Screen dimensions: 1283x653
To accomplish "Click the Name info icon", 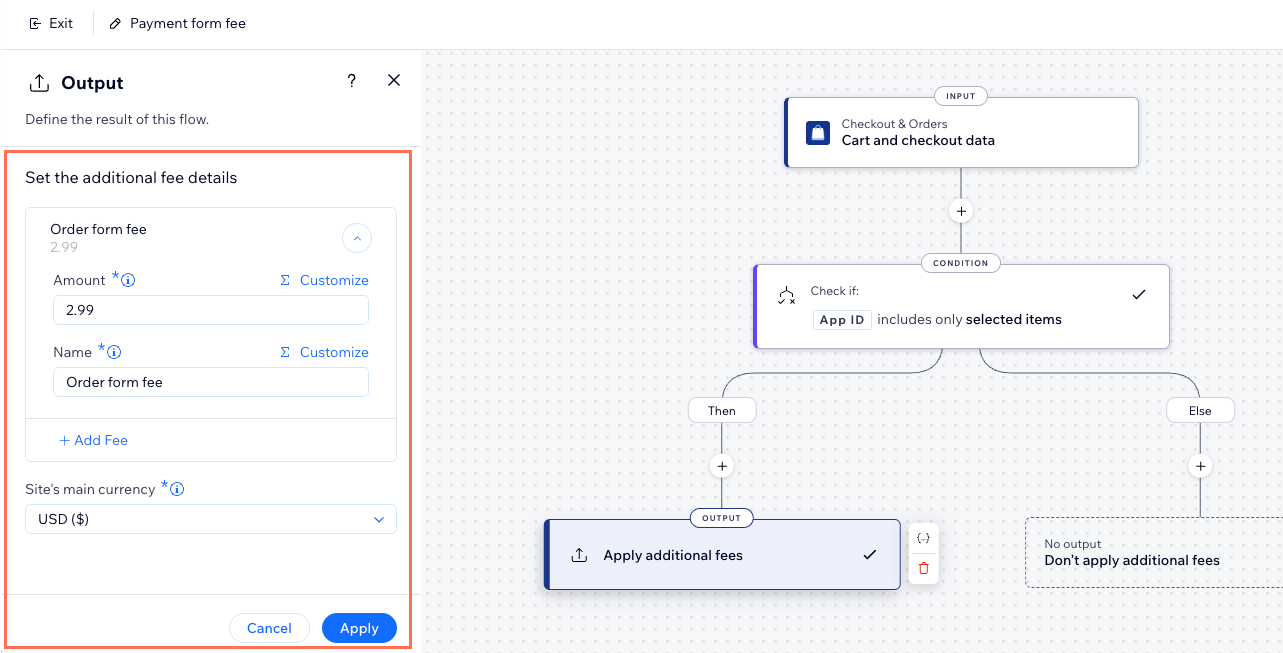I will [115, 353].
